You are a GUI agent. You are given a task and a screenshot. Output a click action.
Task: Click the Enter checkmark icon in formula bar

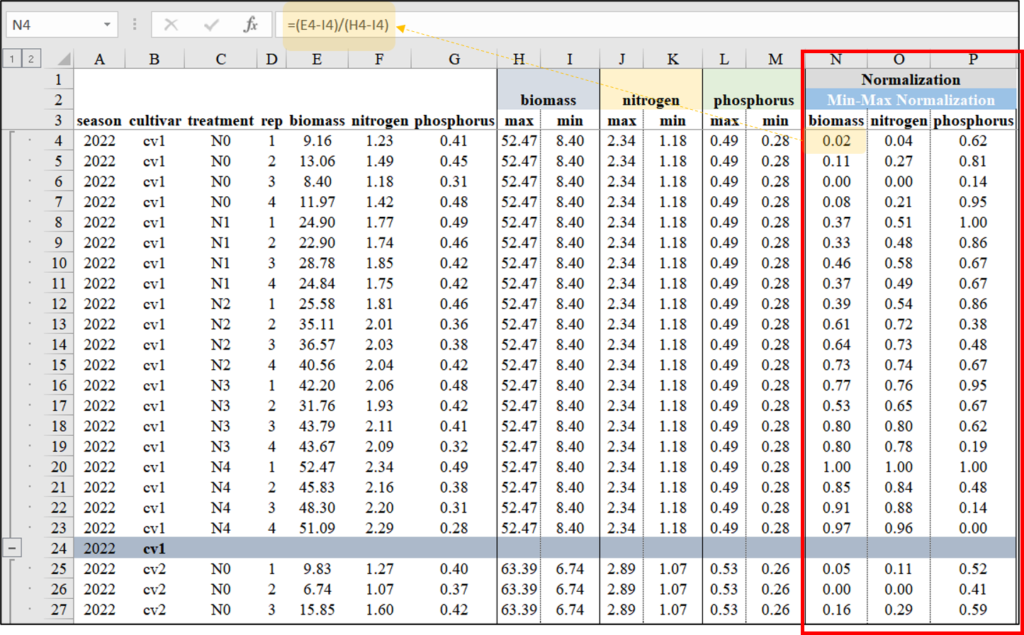[x=211, y=25]
